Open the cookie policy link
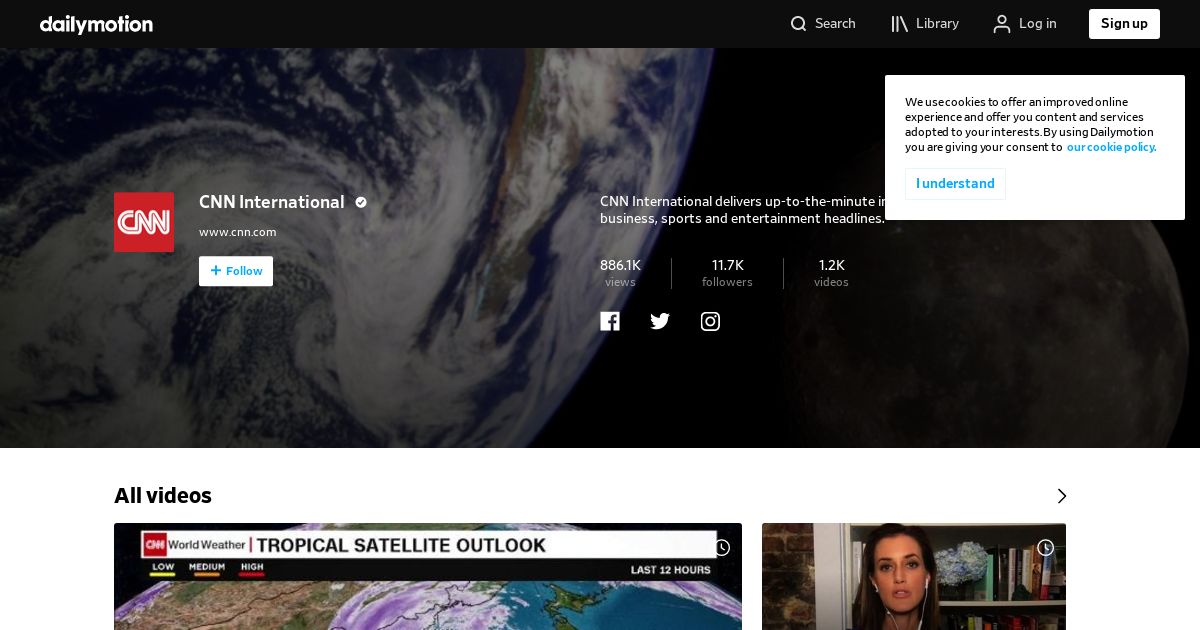 pos(1111,147)
